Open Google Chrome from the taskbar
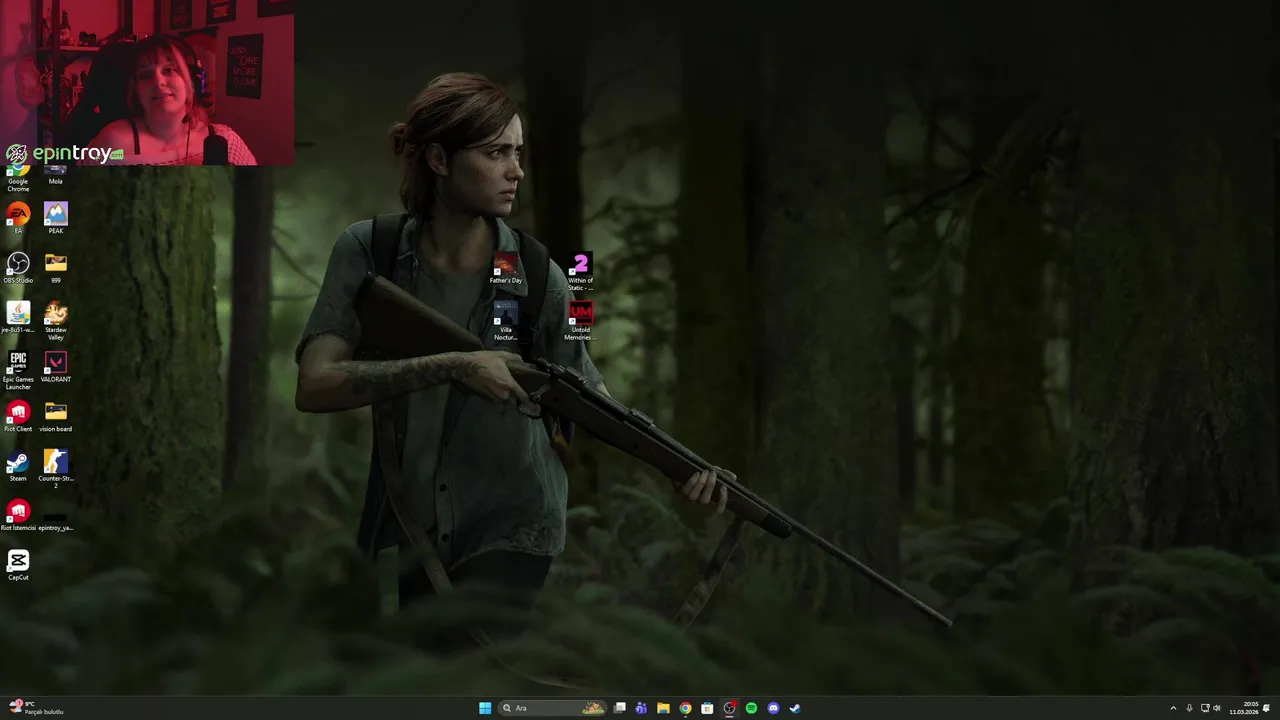 tap(685, 708)
